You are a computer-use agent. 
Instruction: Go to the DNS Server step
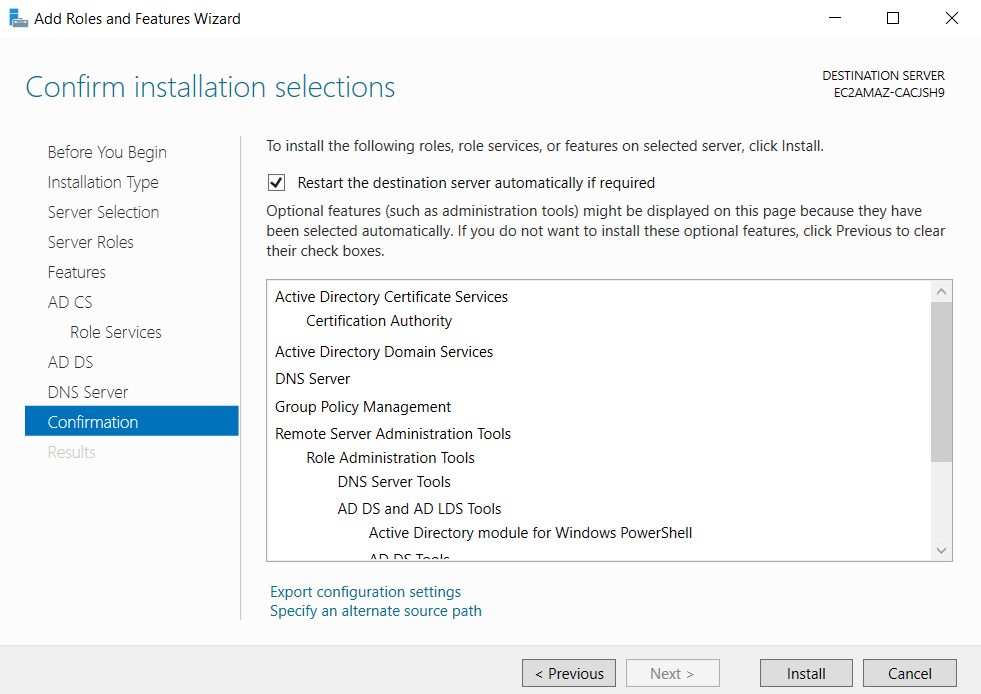tap(88, 392)
